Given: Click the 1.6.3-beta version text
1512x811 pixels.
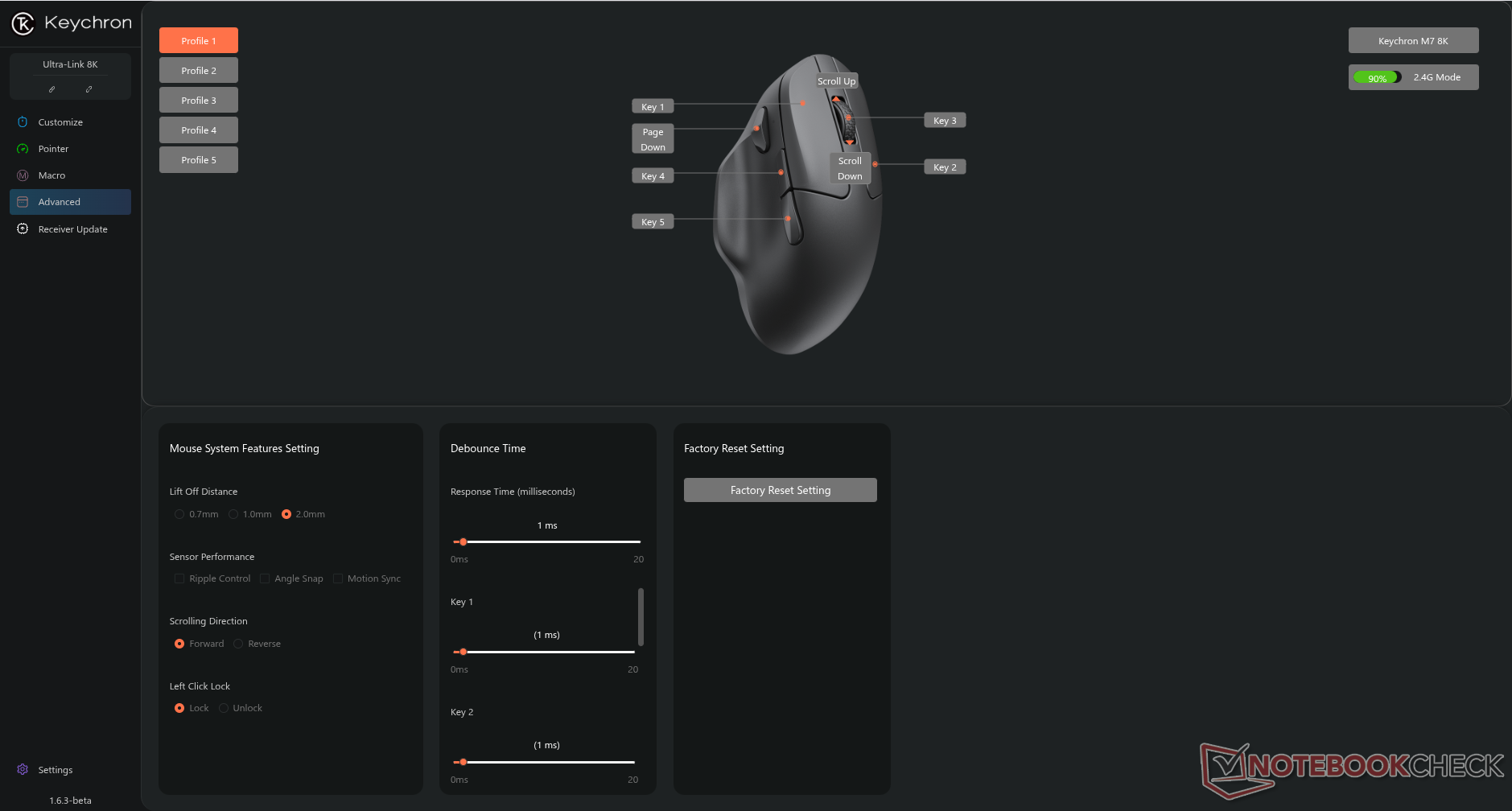Looking at the screenshot, I should (x=70, y=801).
